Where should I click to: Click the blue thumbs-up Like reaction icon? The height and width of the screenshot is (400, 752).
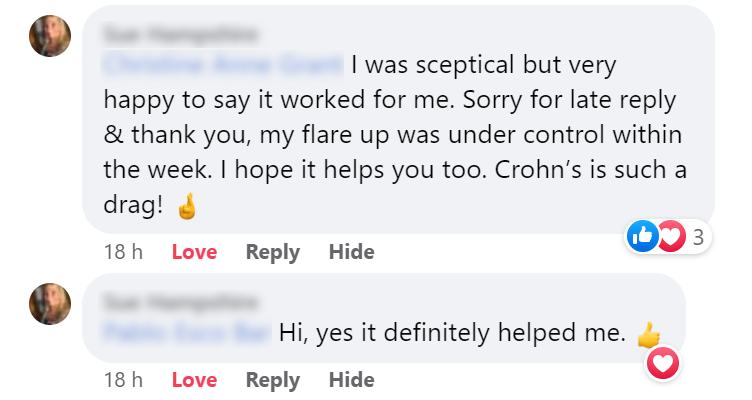[x=641, y=236]
